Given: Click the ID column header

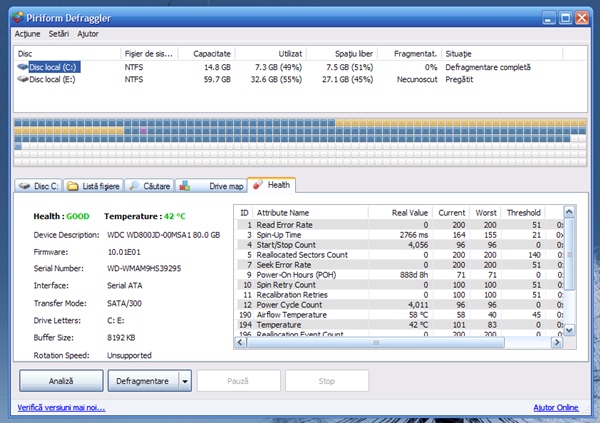Looking at the screenshot, I should coord(244,213).
